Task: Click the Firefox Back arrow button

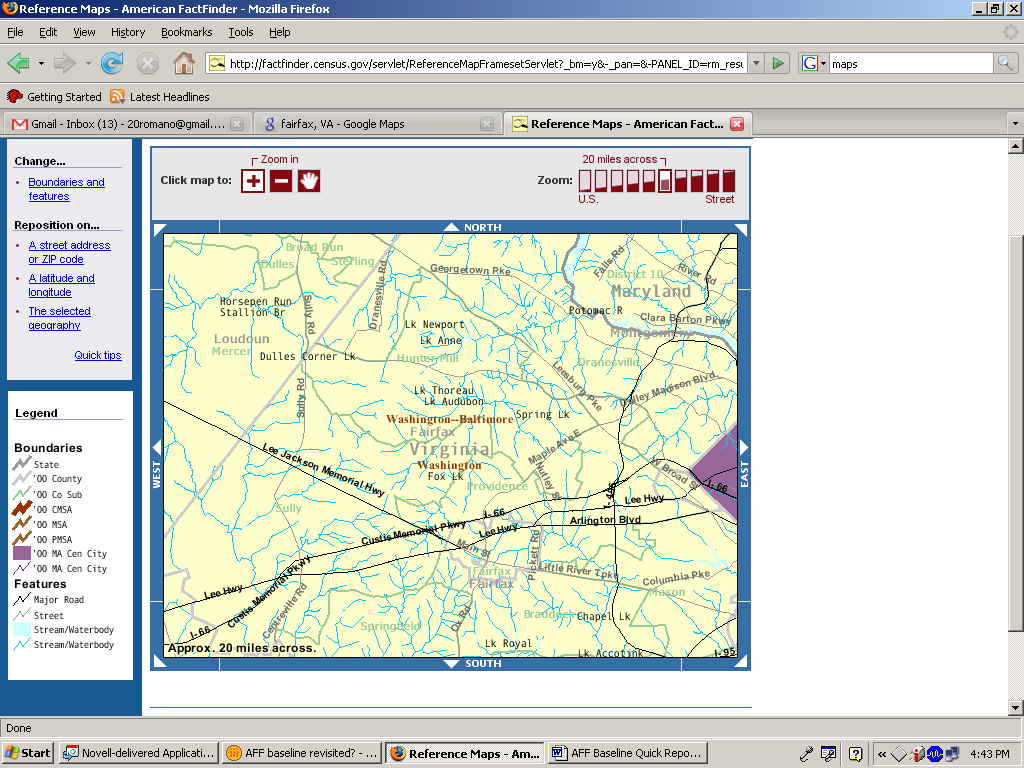Action: tap(18, 63)
